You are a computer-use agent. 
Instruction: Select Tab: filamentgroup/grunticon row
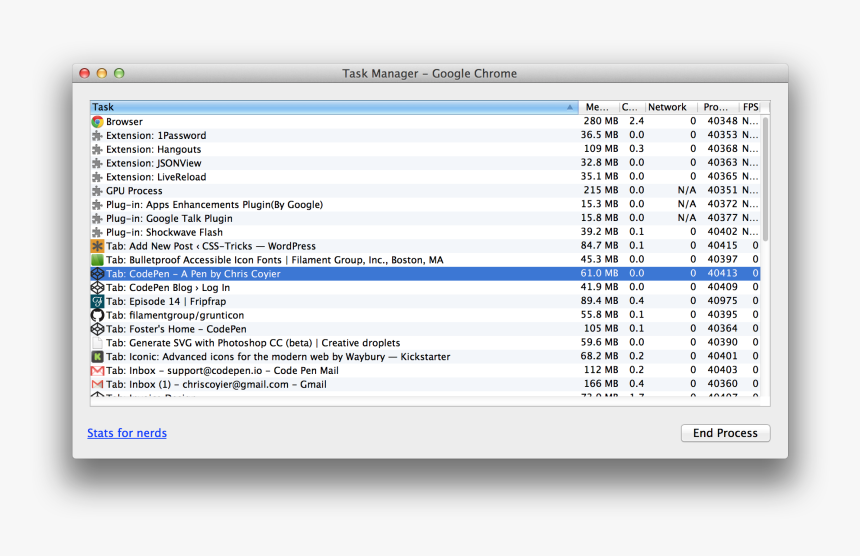click(x=425, y=315)
